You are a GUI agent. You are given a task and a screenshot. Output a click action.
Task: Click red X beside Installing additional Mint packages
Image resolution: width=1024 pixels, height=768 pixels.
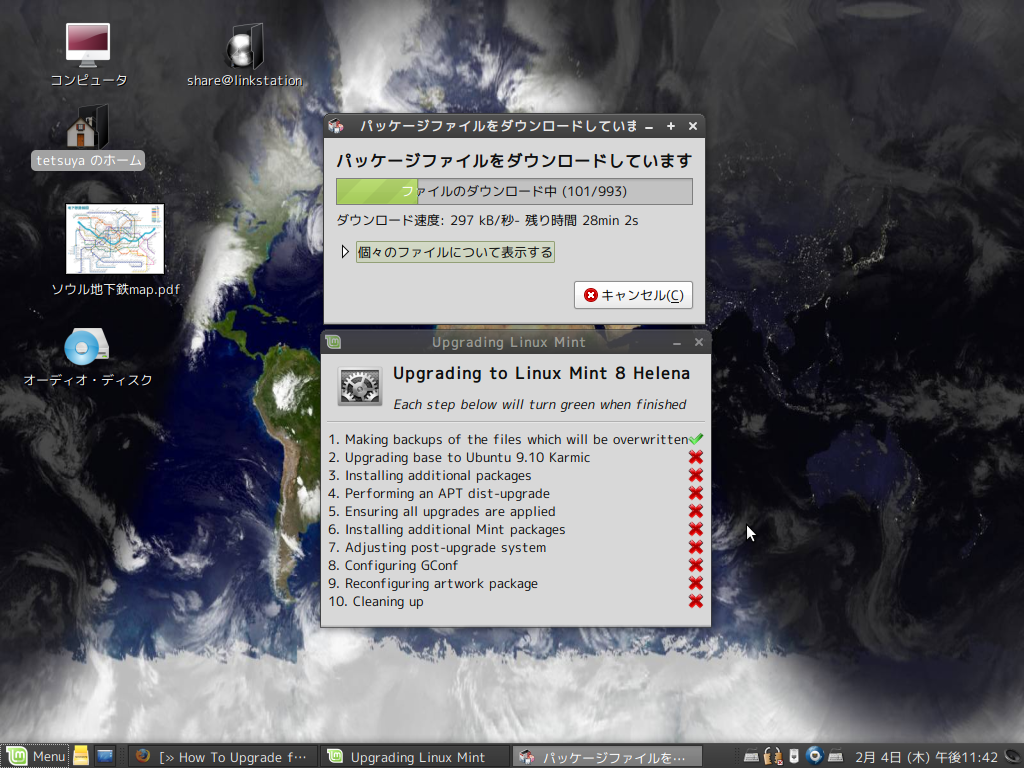pyautogui.click(x=696, y=529)
